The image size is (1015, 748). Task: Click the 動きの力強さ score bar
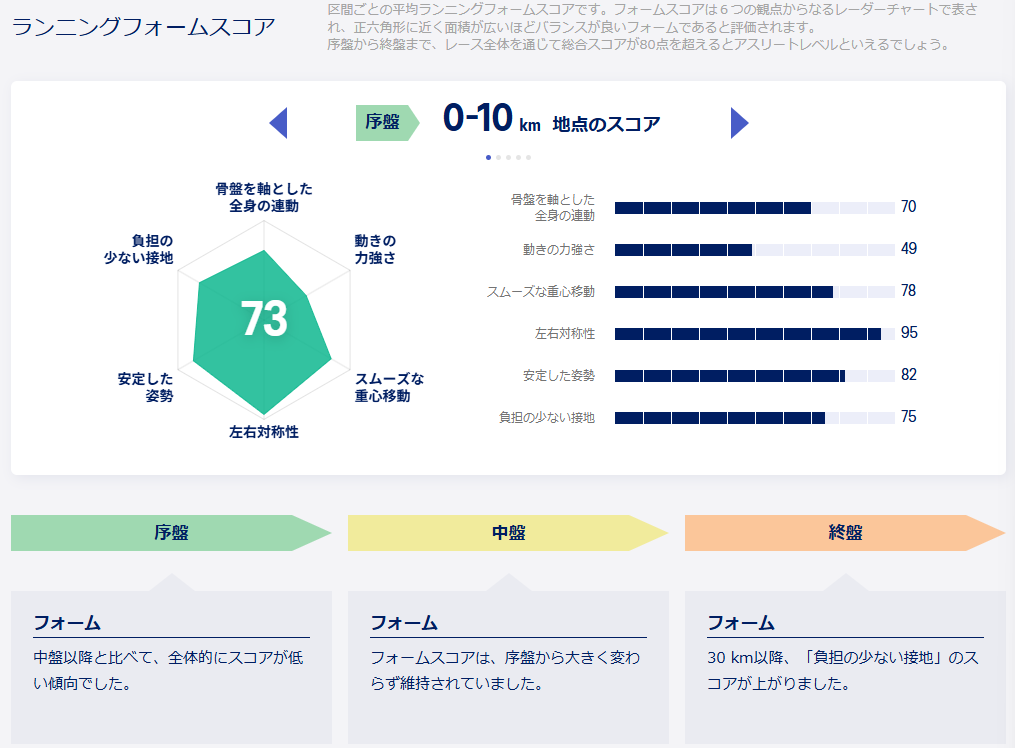[x=754, y=249]
